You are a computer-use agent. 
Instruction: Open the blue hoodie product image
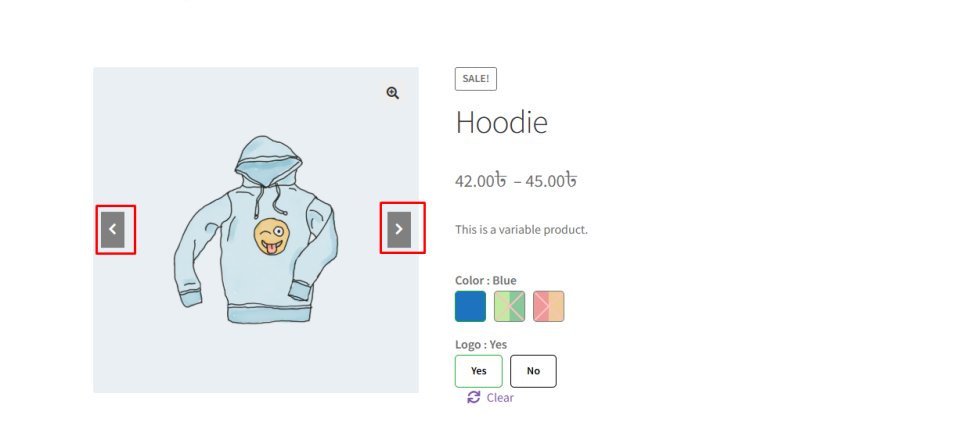point(256,230)
